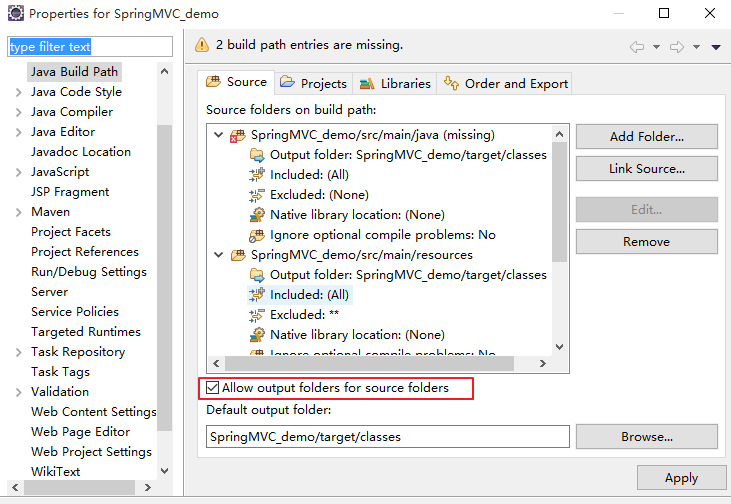Click the type filter text field
731x504 pixels.
pos(90,47)
